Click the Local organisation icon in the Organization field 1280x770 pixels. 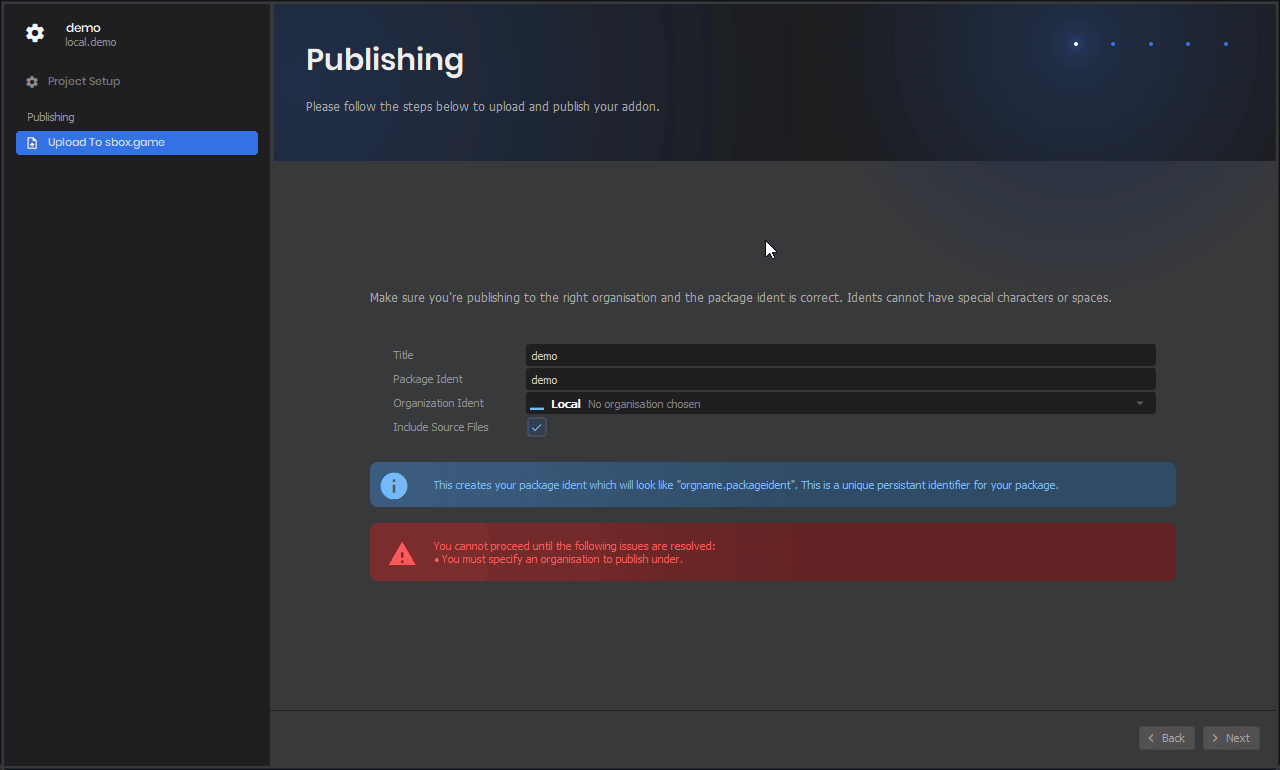(537, 404)
